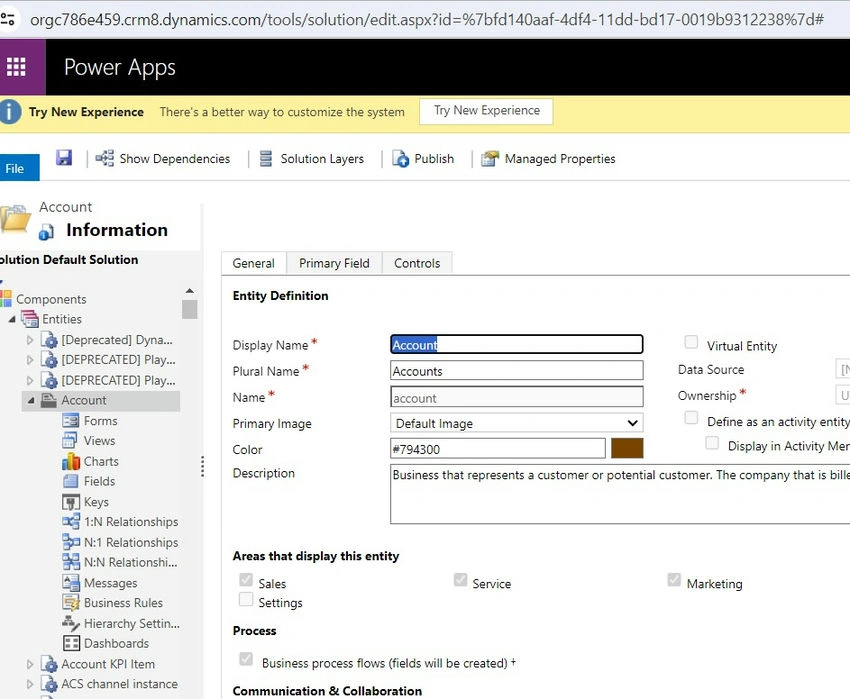The width and height of the screenshot is (850, 699).
Task: Click the Publish icon
Action: [x=401, y=158]
